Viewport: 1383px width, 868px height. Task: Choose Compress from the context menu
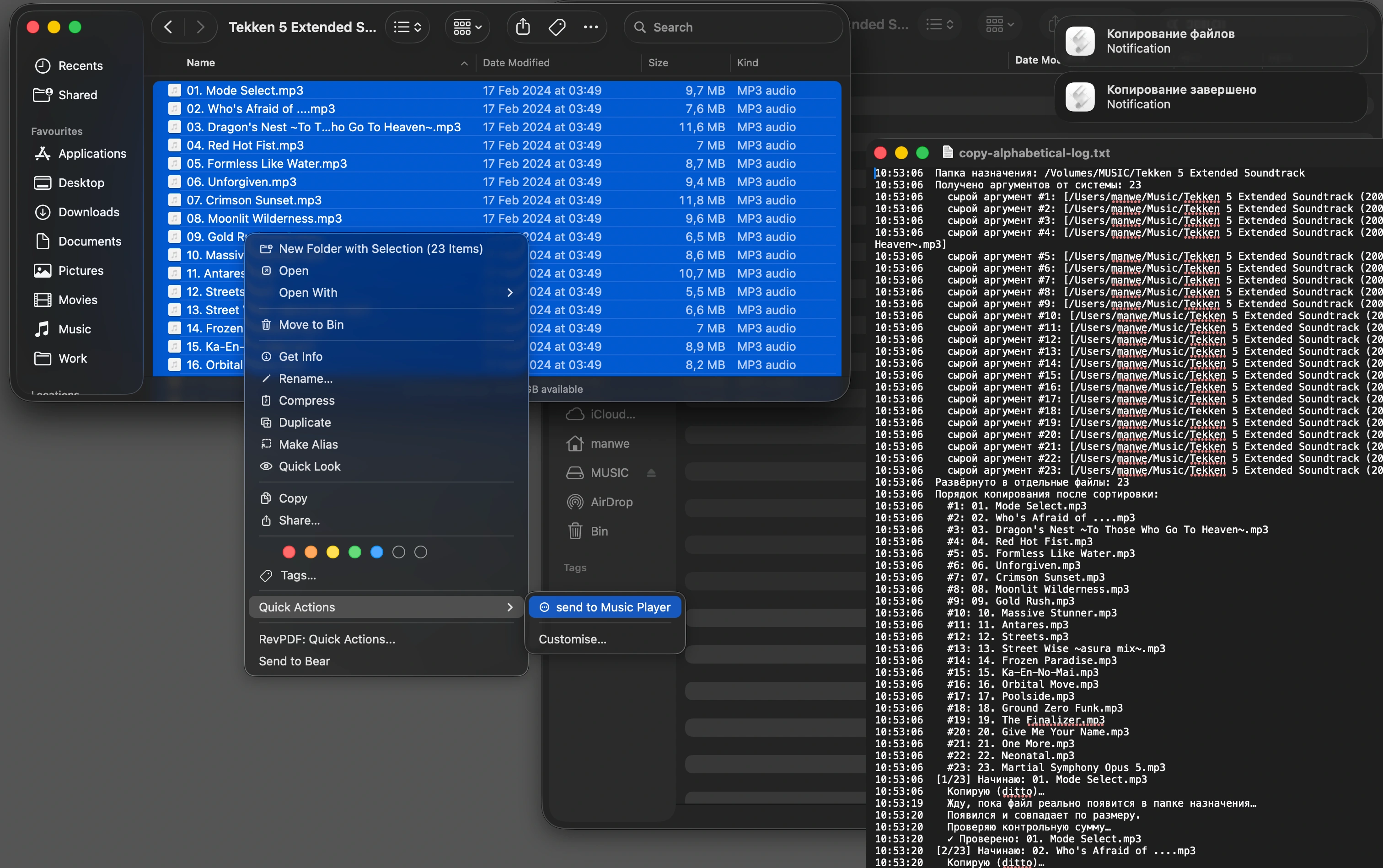386,400
